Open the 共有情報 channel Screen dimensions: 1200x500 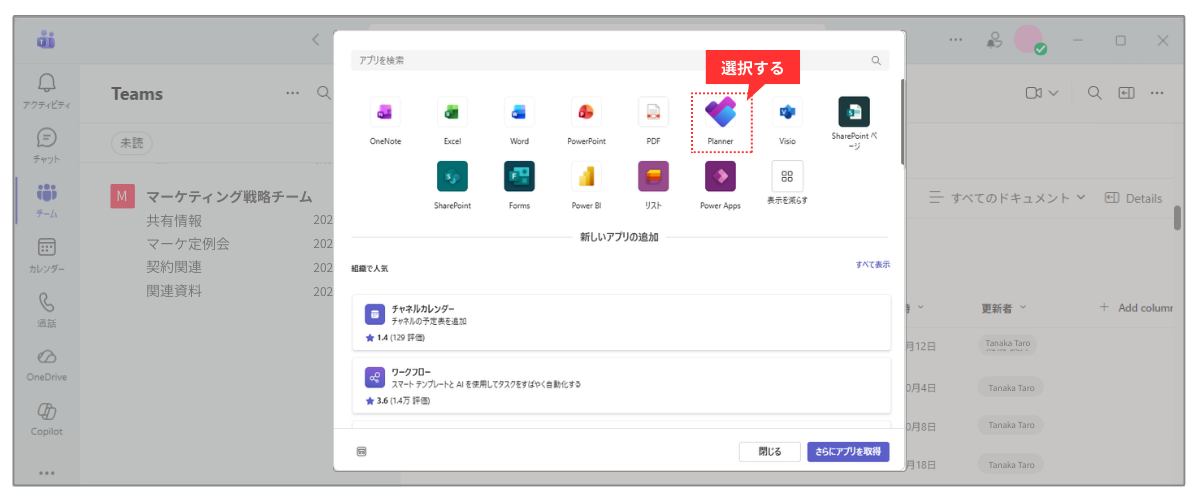click(x=174, y=221)
